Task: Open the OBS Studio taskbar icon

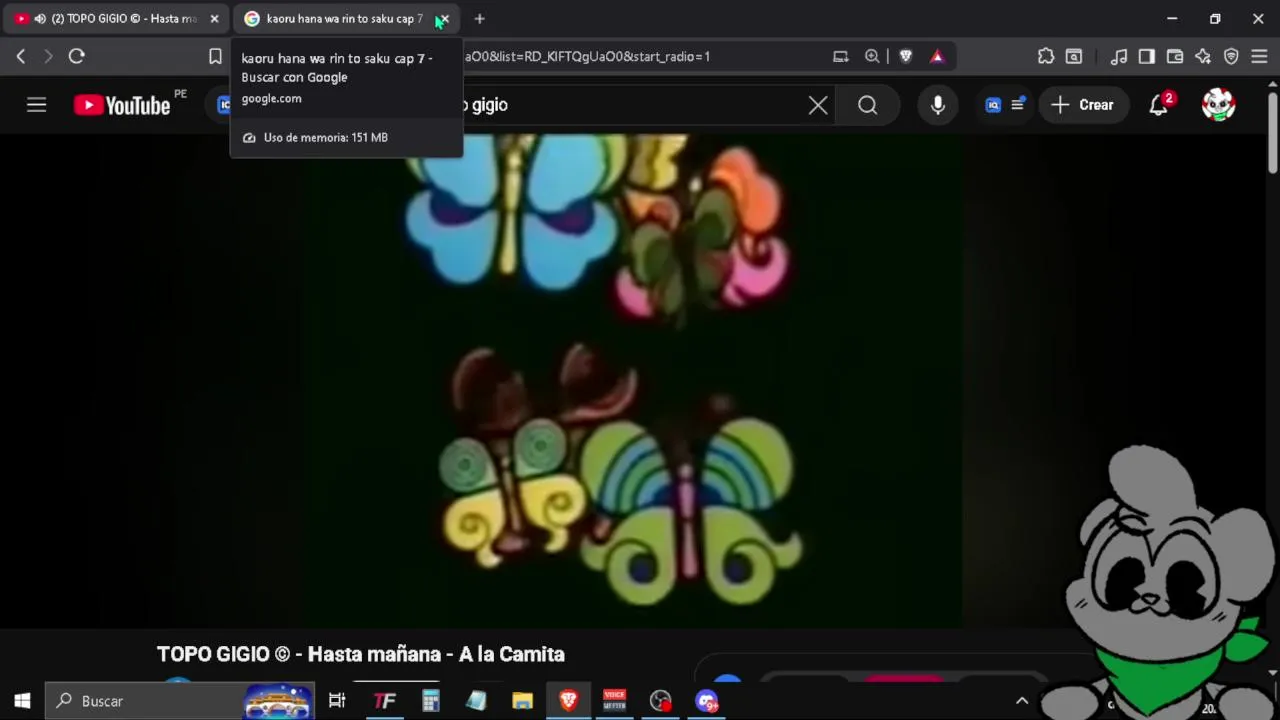Action: click(x=661, y=701)
